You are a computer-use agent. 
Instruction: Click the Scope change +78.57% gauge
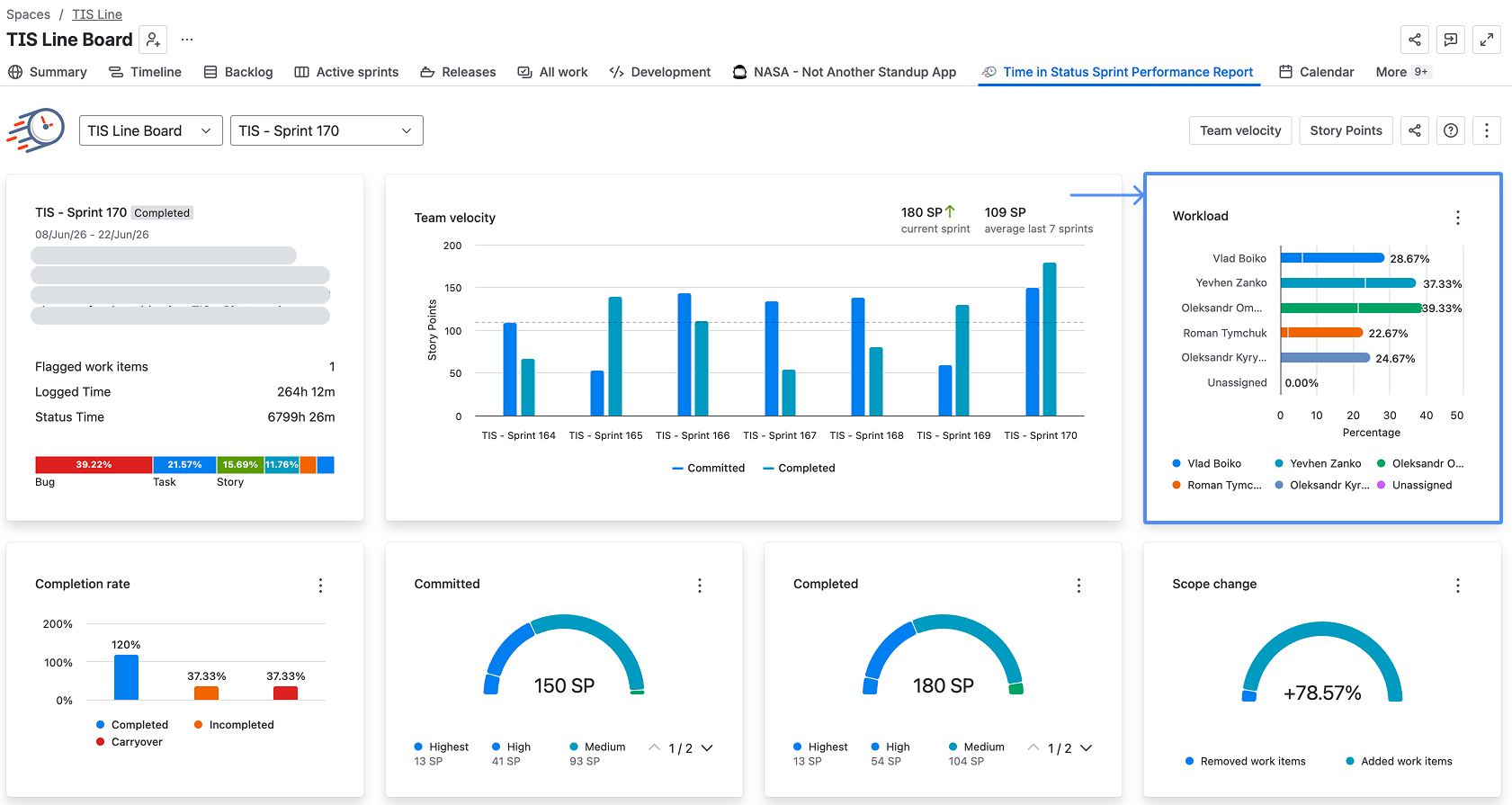[1322, 663]
